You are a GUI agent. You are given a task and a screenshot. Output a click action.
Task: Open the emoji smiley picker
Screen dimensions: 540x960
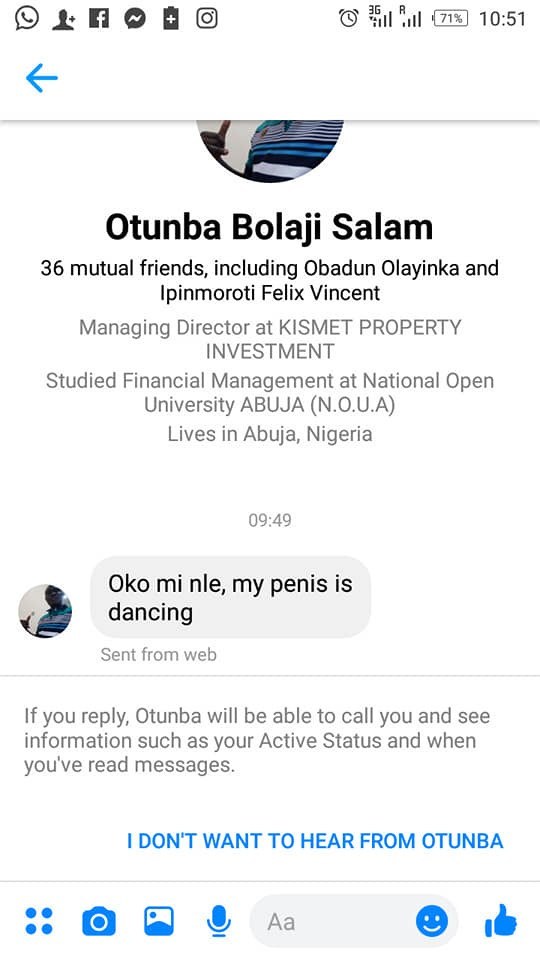(432, 921)
